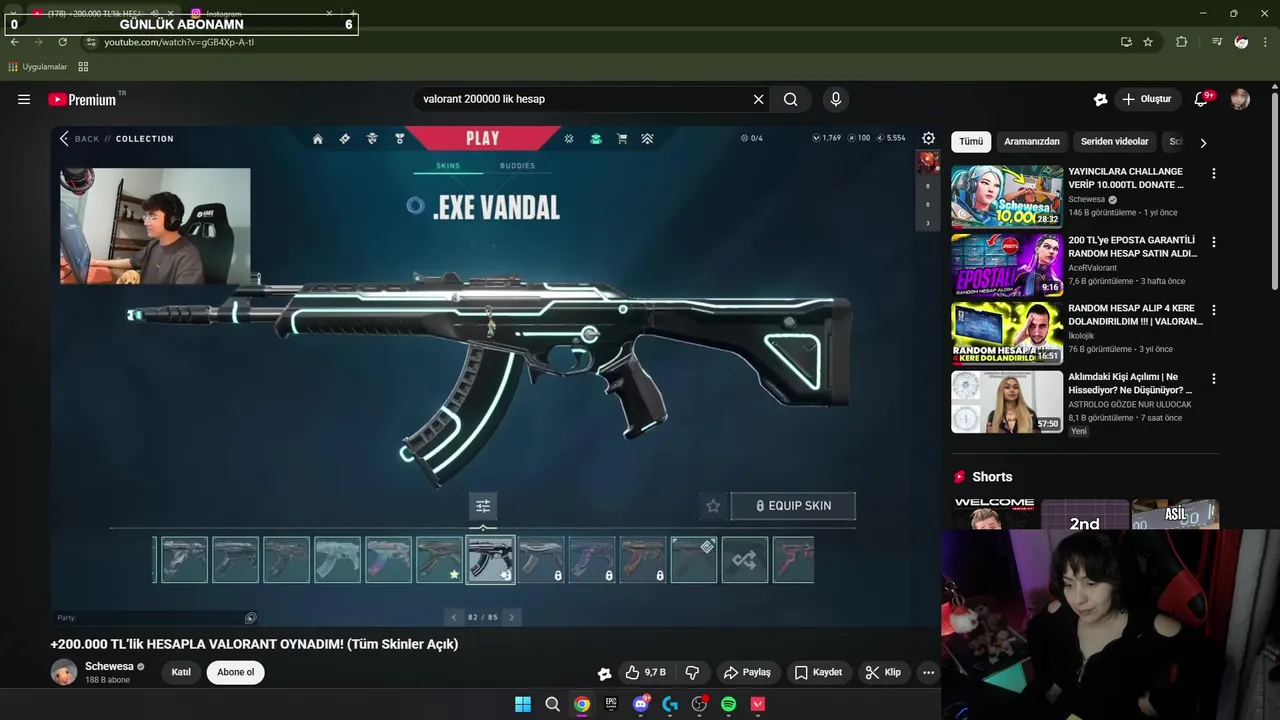Open Uygulamalar apps bookmark
Screen dimensions: 1280x720
(x=38, y=67)
